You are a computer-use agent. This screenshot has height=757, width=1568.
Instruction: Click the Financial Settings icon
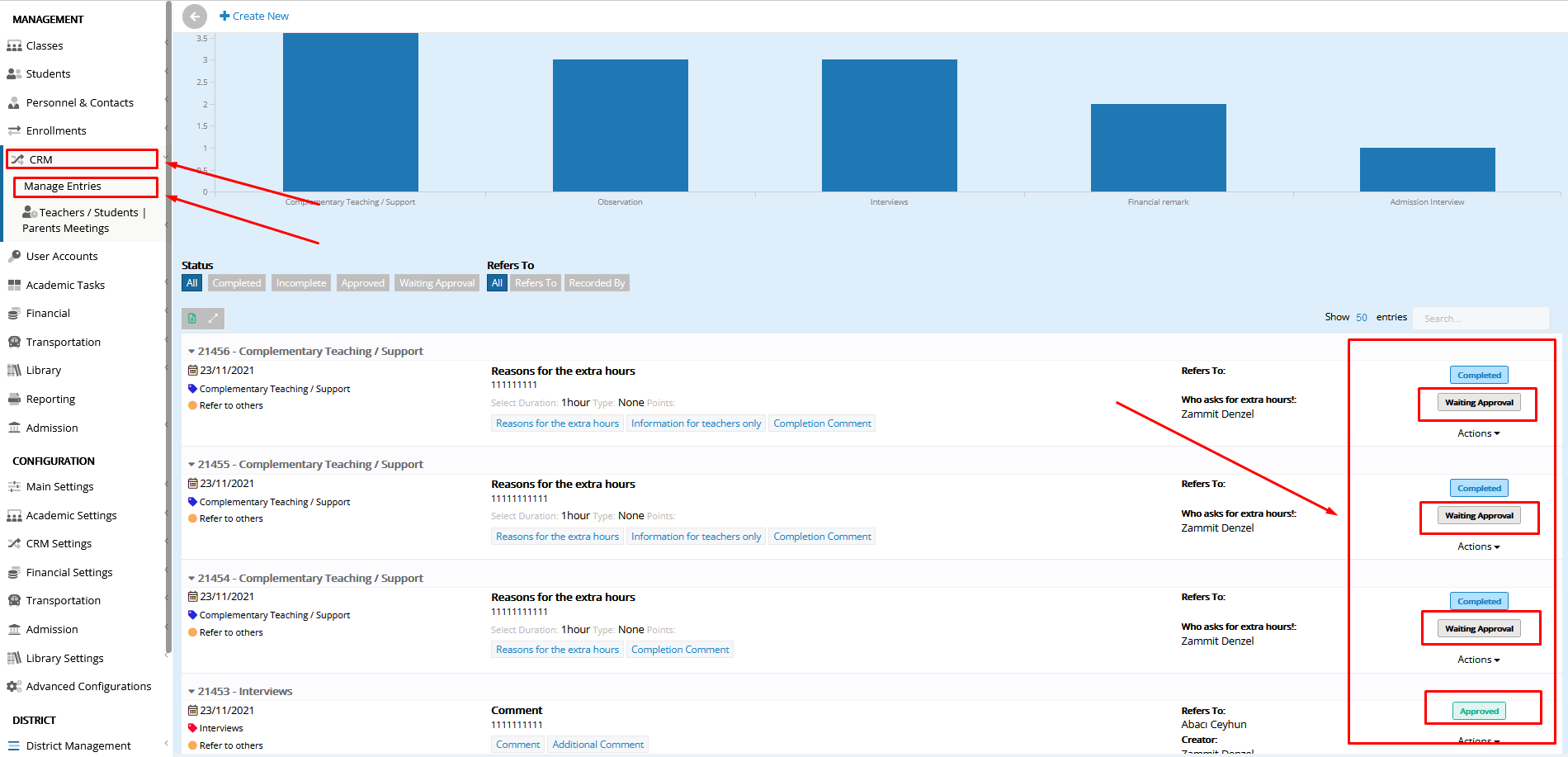click(x=14, y=573)
